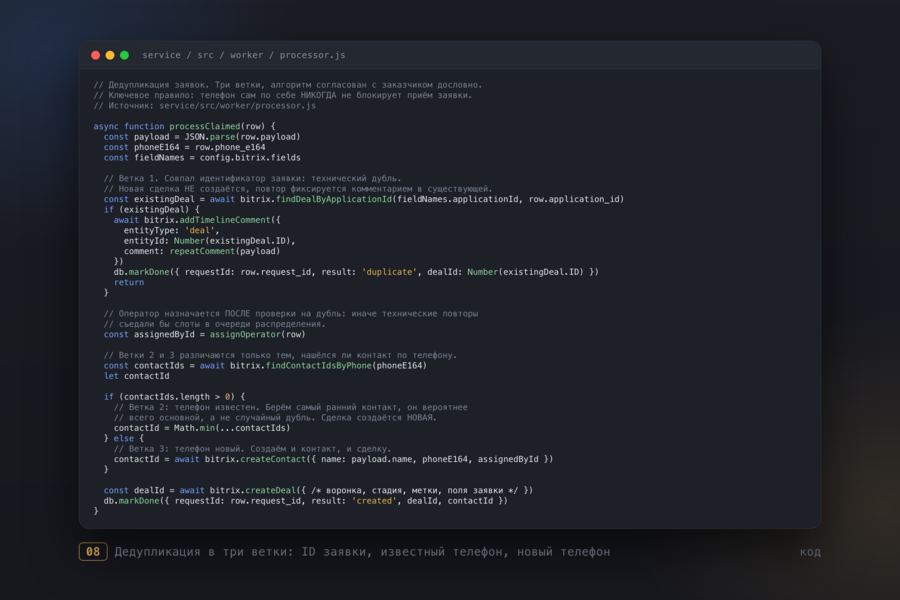Click the string literal 'duplicate'

click(389, 272)
